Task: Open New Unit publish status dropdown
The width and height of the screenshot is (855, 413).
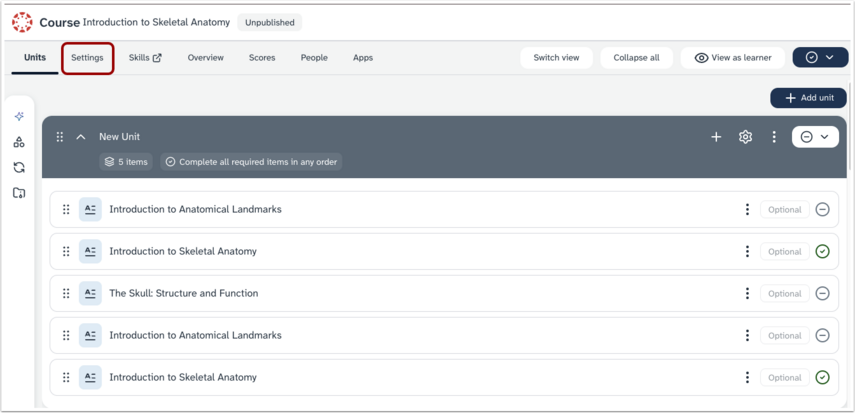Action: pos(815,137)
